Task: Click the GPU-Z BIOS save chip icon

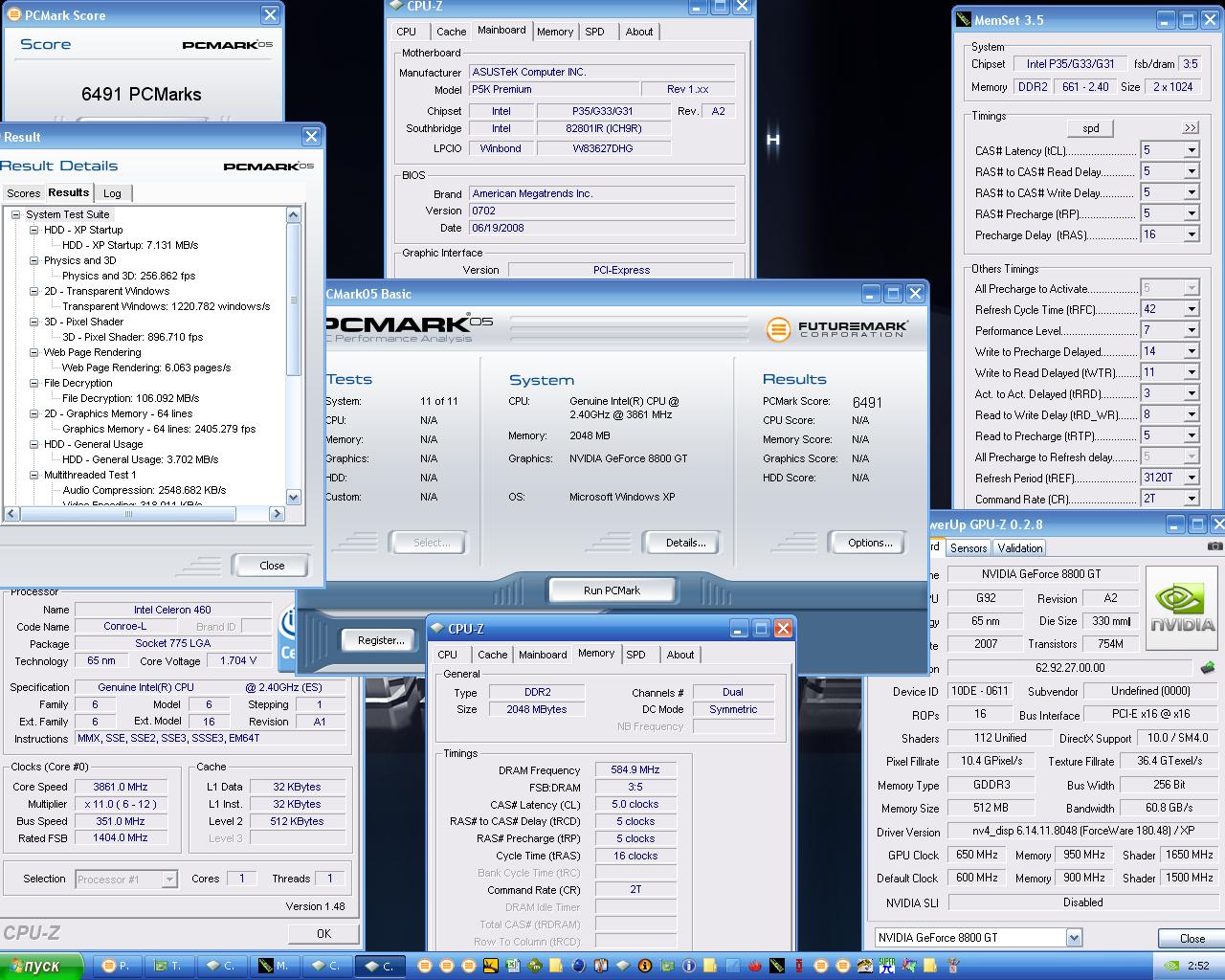Action: (x=1208, y=667)
